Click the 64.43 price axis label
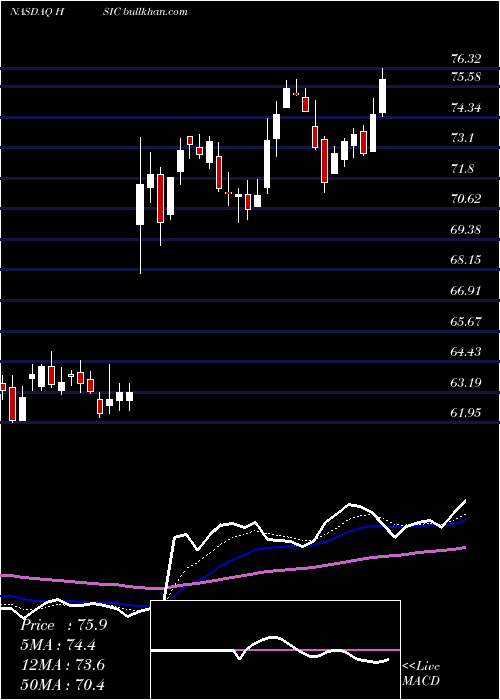Viewport: 500px width, 700px height. (x=466, y=352)
